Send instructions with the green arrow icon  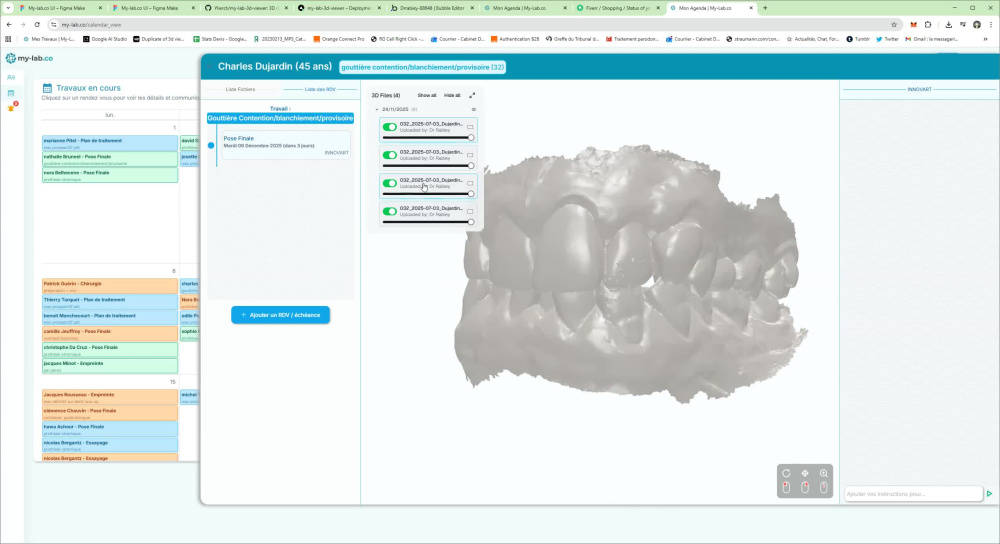point(989,494)
